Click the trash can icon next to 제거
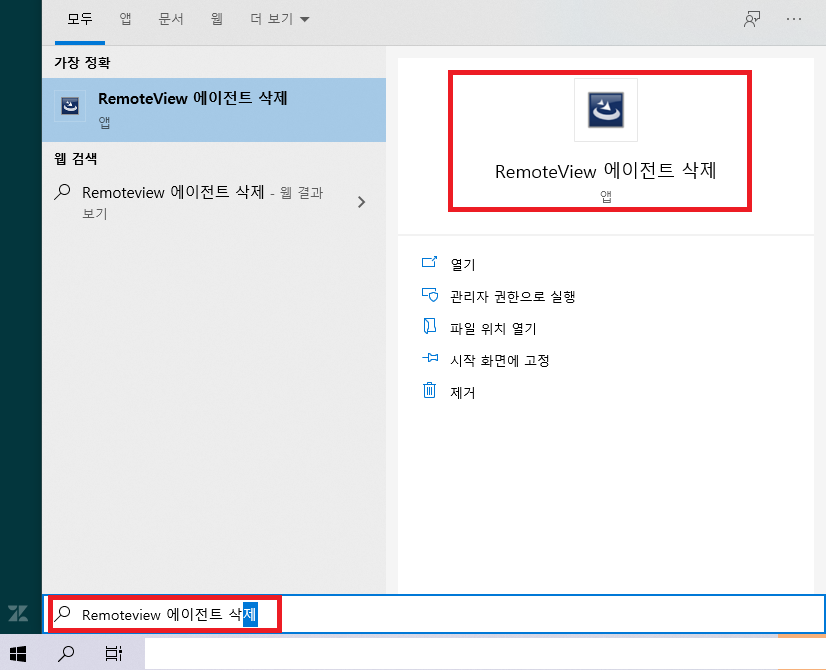The width and height of the screenshot is (826, 670). pyautogui.click(x=429, y=390)
